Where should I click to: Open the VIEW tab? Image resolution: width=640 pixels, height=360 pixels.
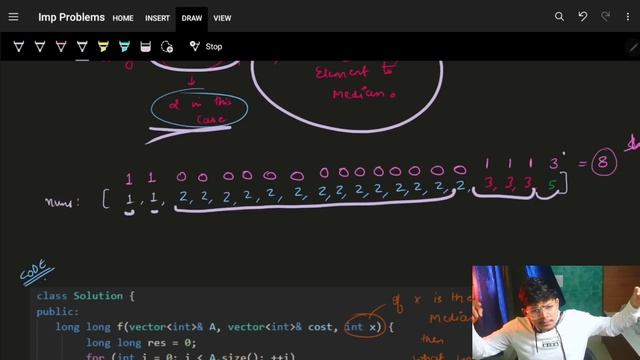[222, 18]
